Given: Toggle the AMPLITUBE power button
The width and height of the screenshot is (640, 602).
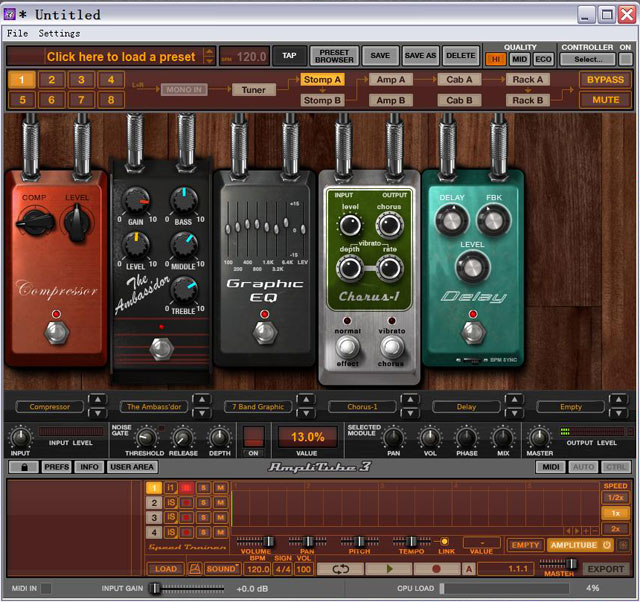Looking at the screenshot, I should coord(606,545).
